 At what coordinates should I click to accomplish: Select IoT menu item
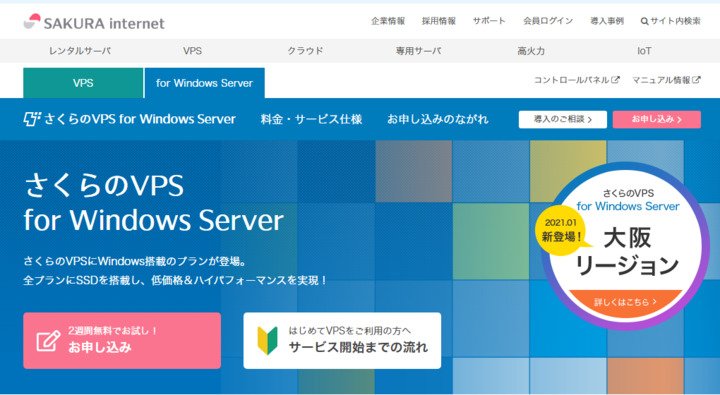point(644,51)
